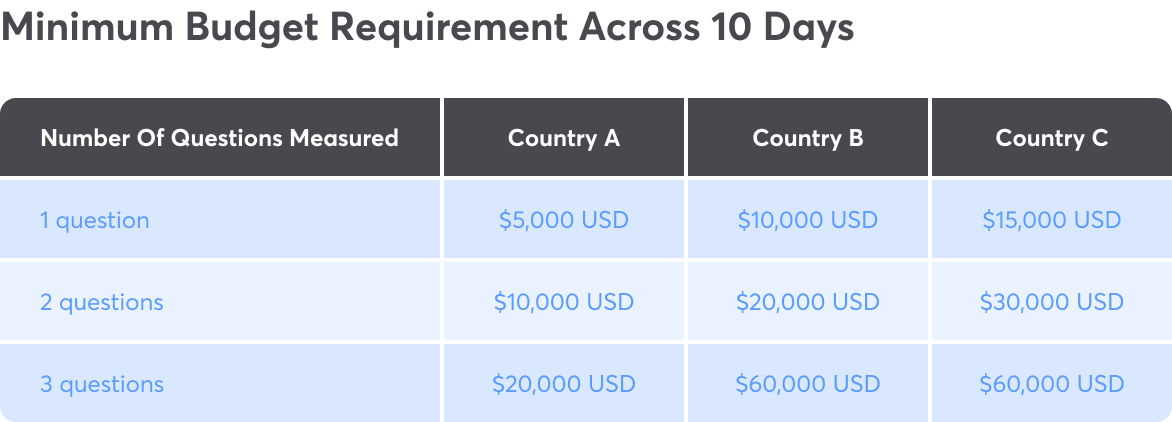Select the 2 questions row label
Screen dimensions: 1172x422
[102, 302]
